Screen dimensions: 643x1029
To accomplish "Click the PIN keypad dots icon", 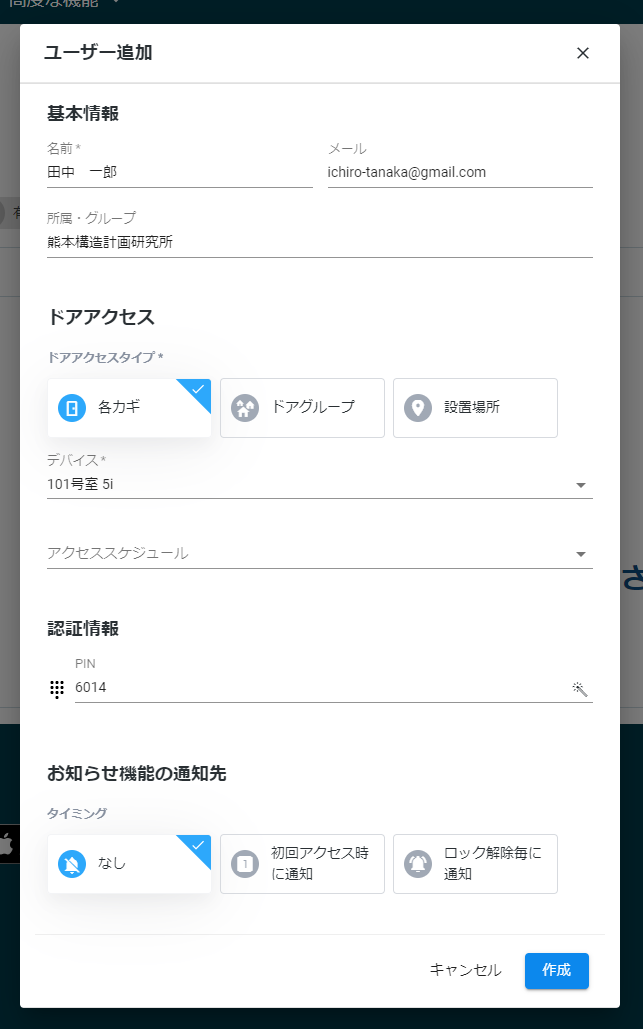I will coord(57,689).
